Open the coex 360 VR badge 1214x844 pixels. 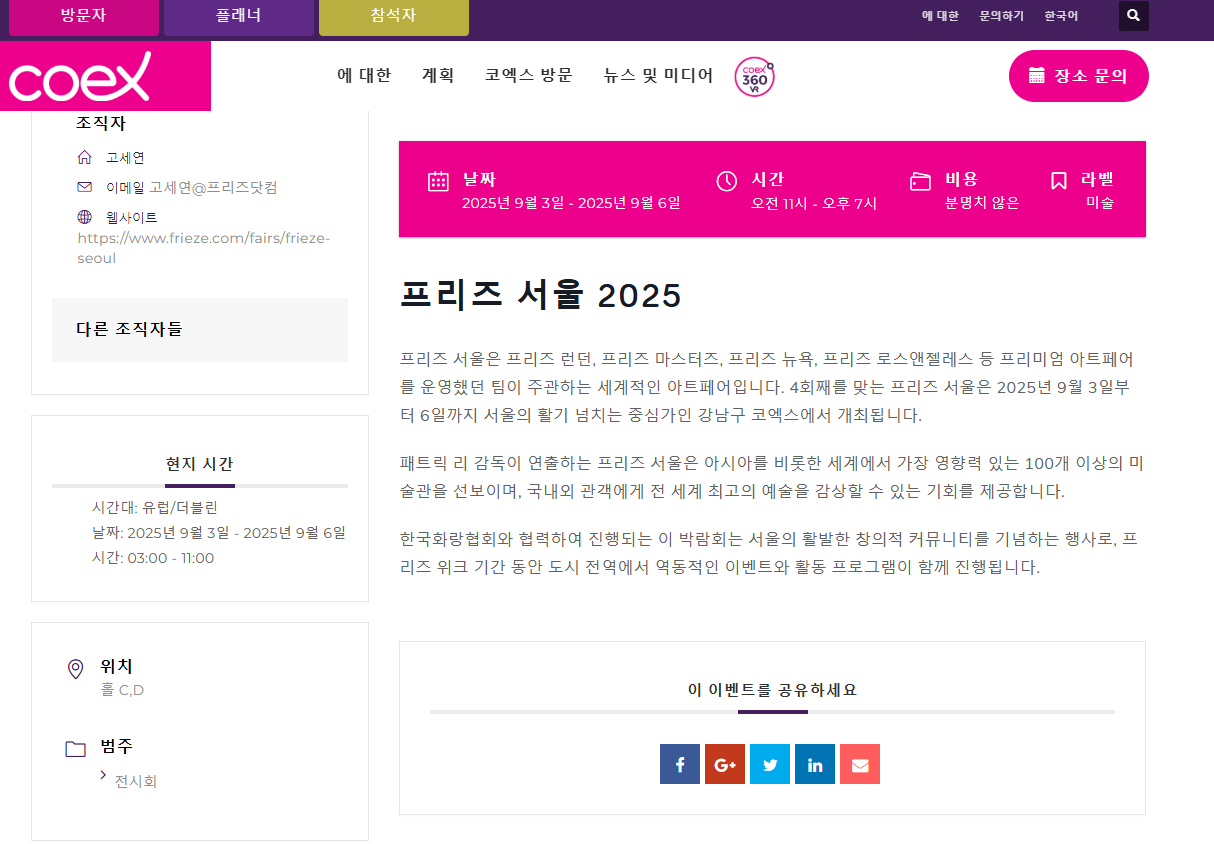pos(754,76)
